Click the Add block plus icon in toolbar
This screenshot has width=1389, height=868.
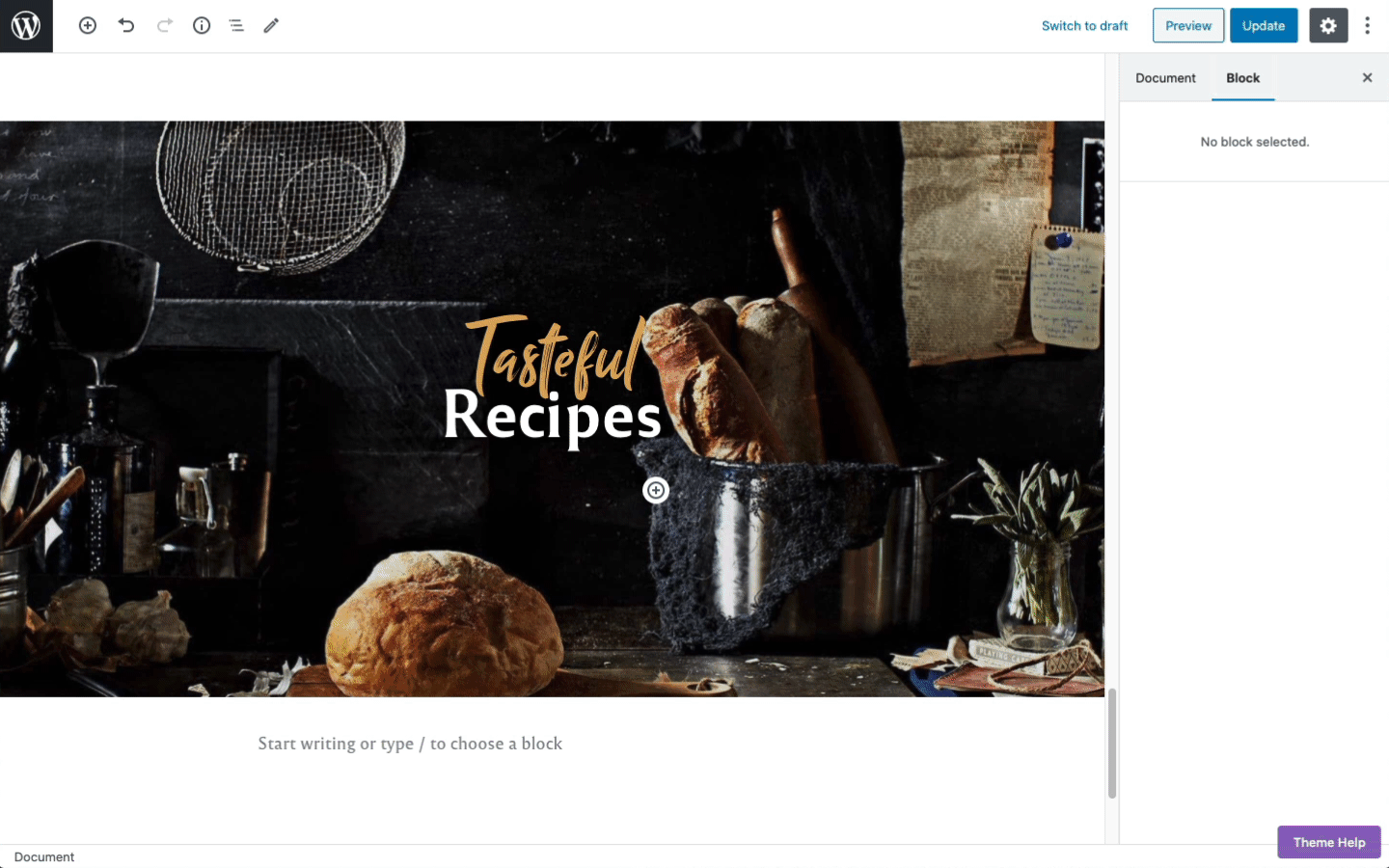[88, 26]
